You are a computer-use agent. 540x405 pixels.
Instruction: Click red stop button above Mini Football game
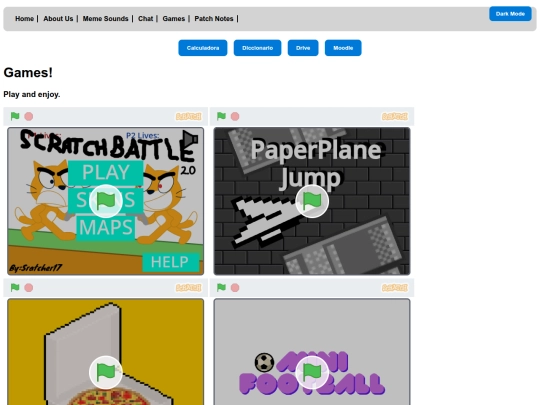coord(235,288)
